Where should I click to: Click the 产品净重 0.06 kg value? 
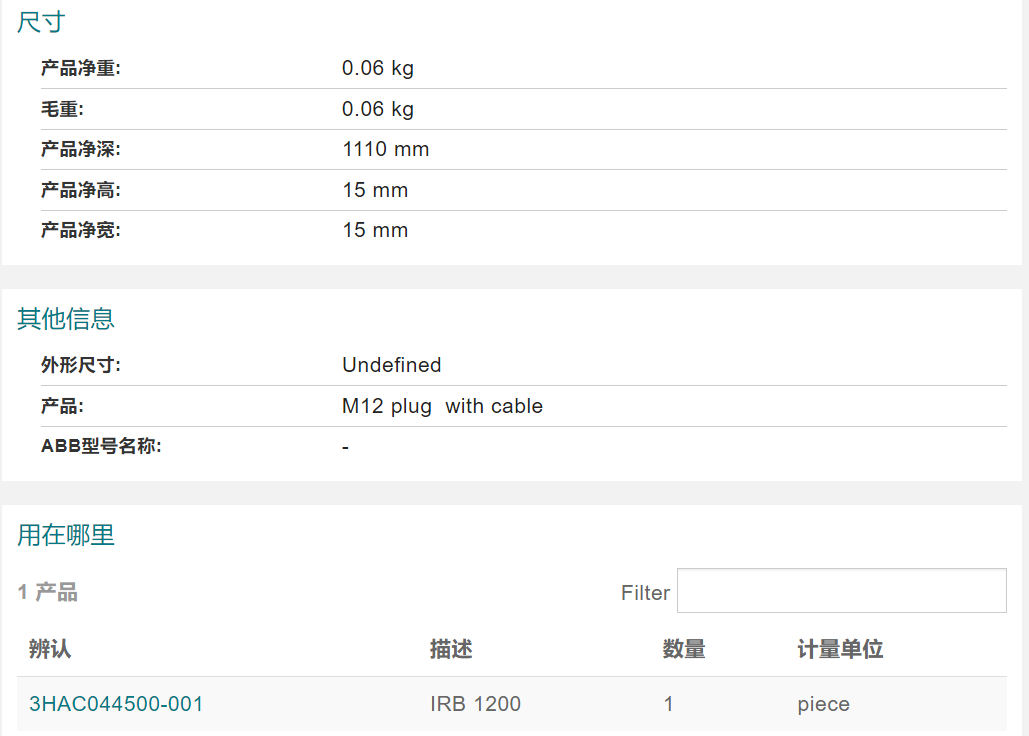coord(378,68)
